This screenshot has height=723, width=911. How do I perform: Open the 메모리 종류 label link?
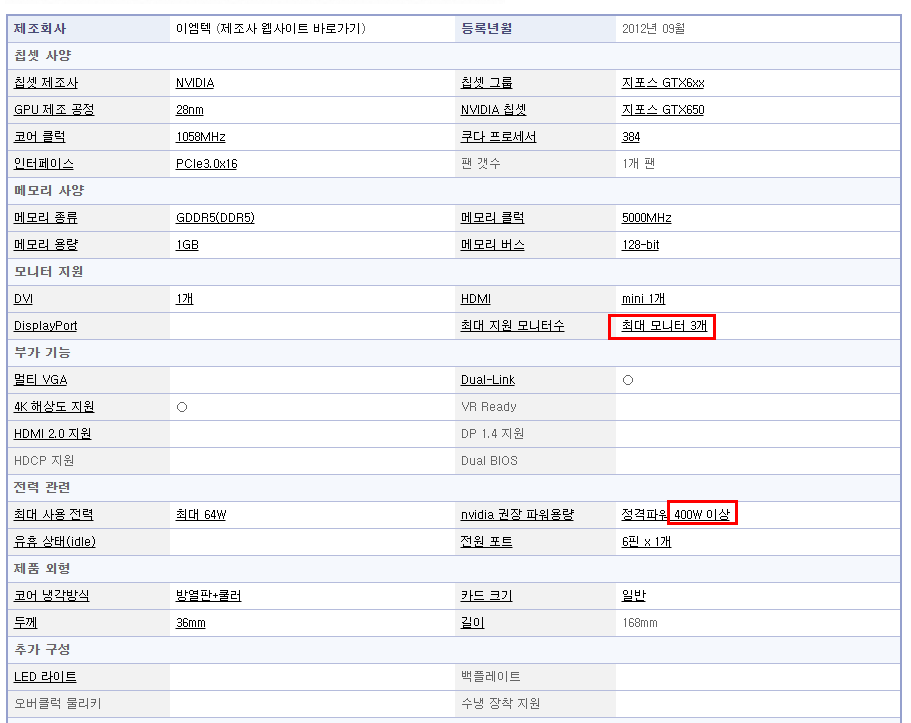(45, 218)
